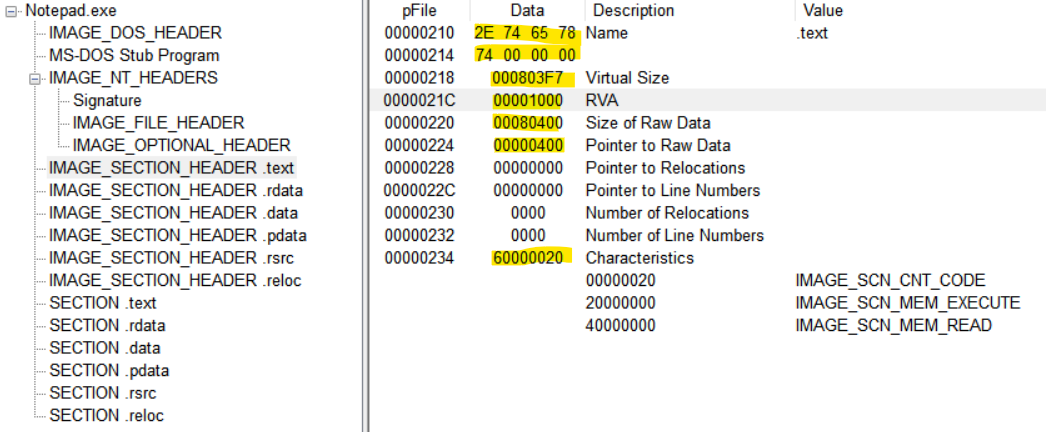Viewport: 1046px width, 432px height.
Task: Select pFile offset 0000021C
Action: (419, 101)
